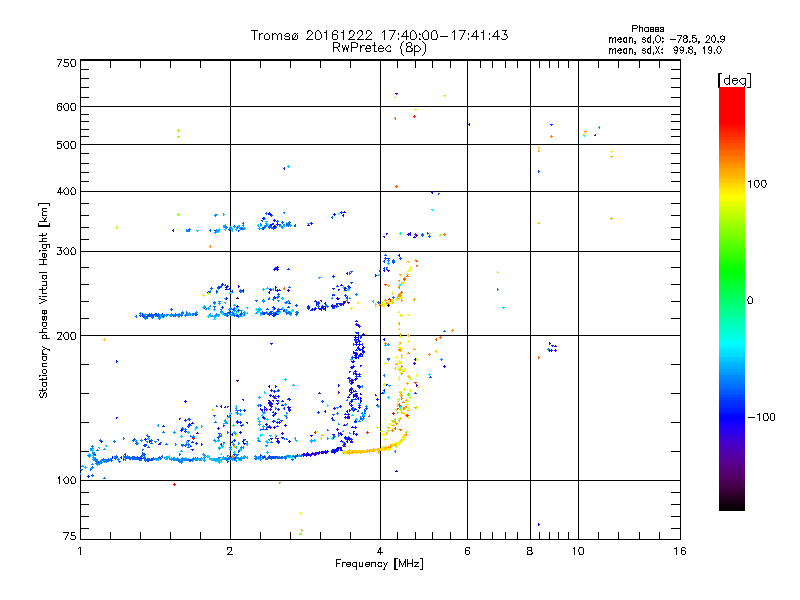800x600 pixels.
Task: Click the x-axis '16' tick label
Action: pos(680,551)
